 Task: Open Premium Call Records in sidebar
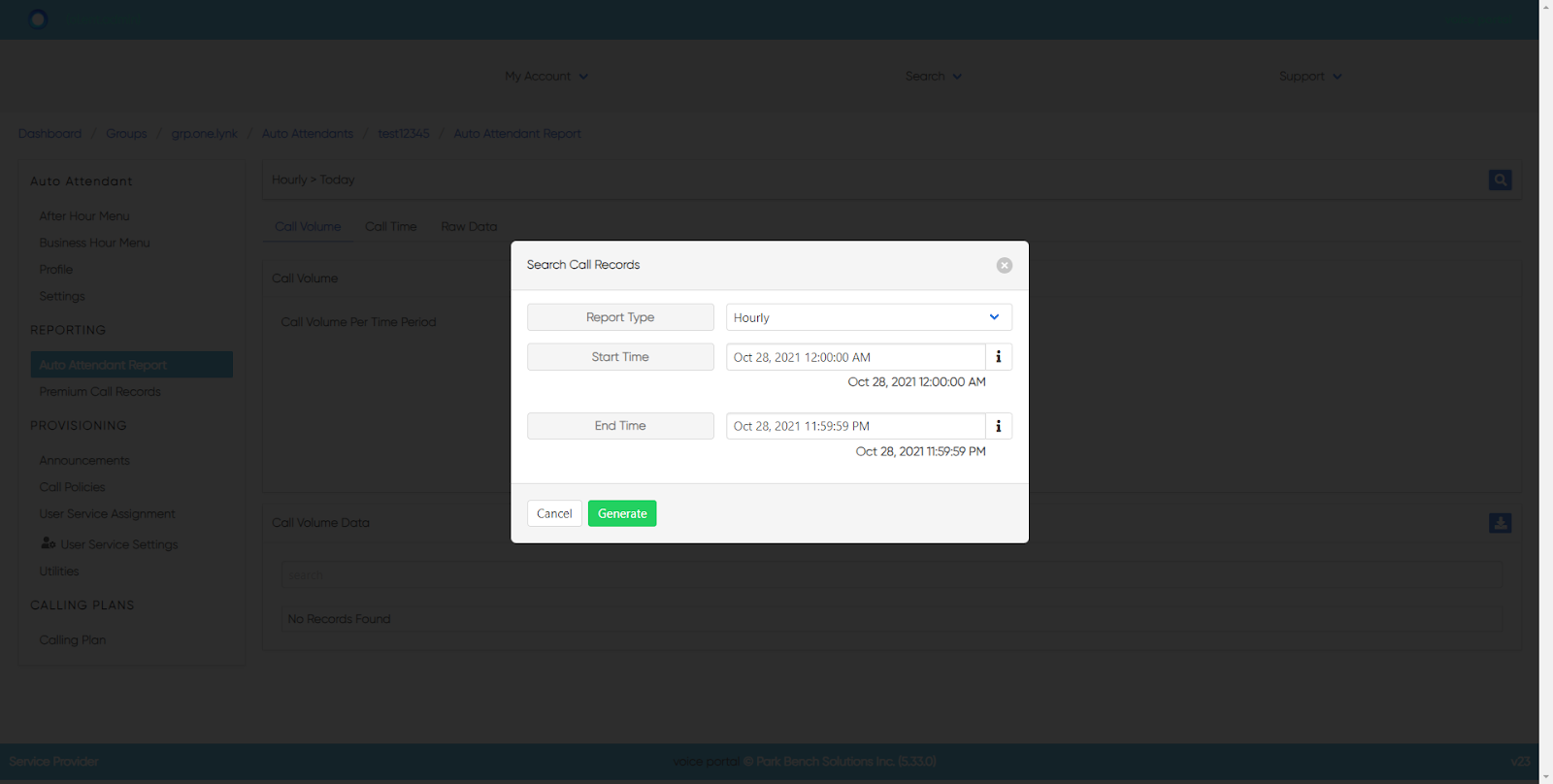[100, 392]
